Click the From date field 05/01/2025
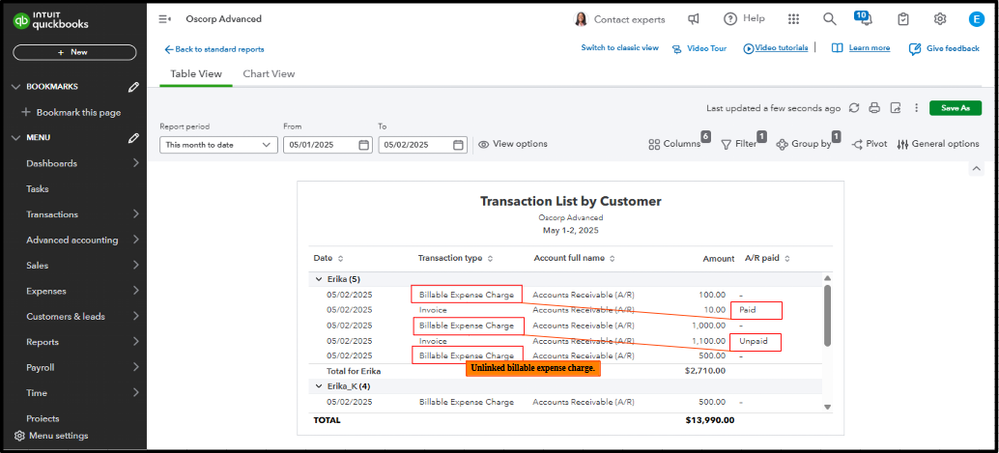The width and height of the screenshot is (999, 453). coord(327,145)
